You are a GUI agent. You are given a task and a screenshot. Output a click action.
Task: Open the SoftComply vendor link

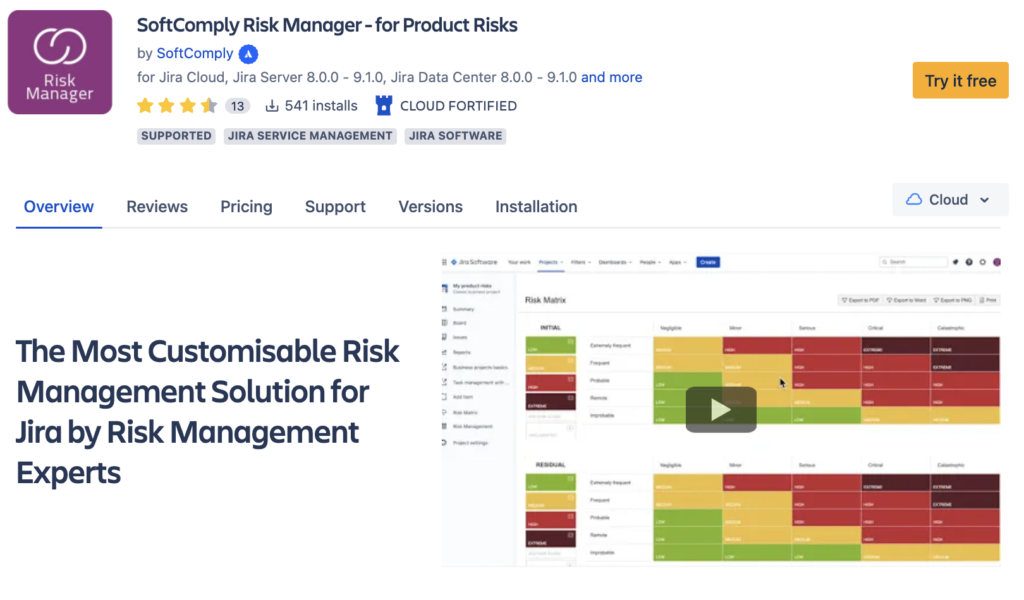pyautogui.click(x=195, y=54)
